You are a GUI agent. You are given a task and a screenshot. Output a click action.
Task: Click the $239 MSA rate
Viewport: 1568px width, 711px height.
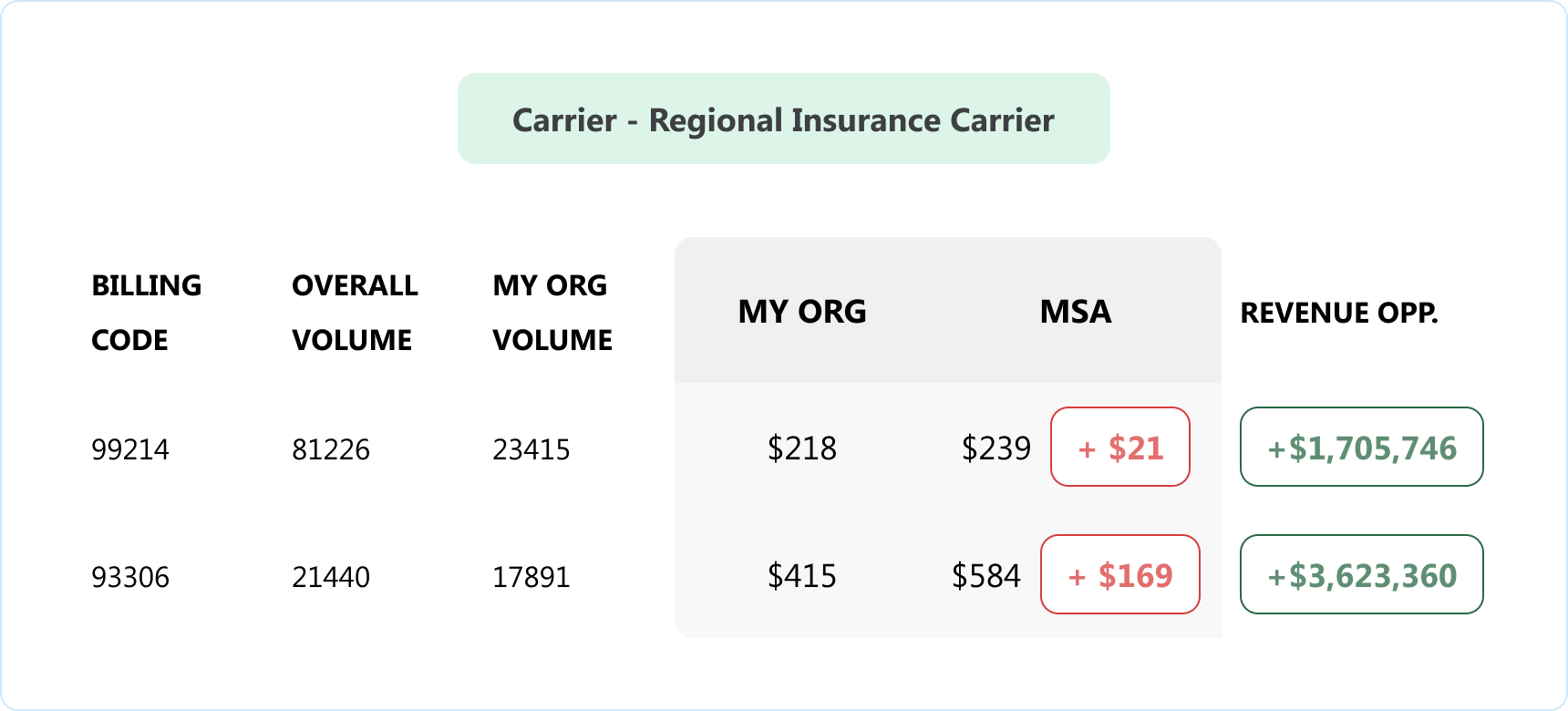point(996,448)
